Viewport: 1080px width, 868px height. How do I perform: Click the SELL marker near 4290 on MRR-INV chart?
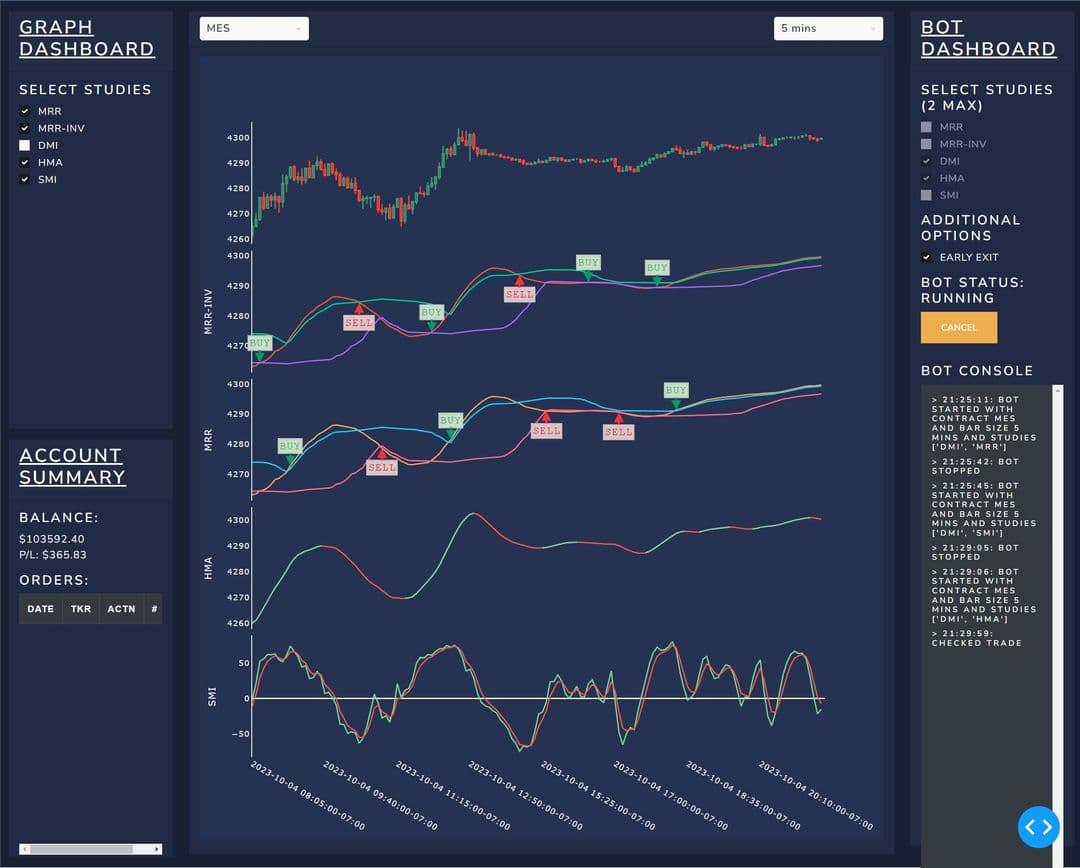click(519, 293)
